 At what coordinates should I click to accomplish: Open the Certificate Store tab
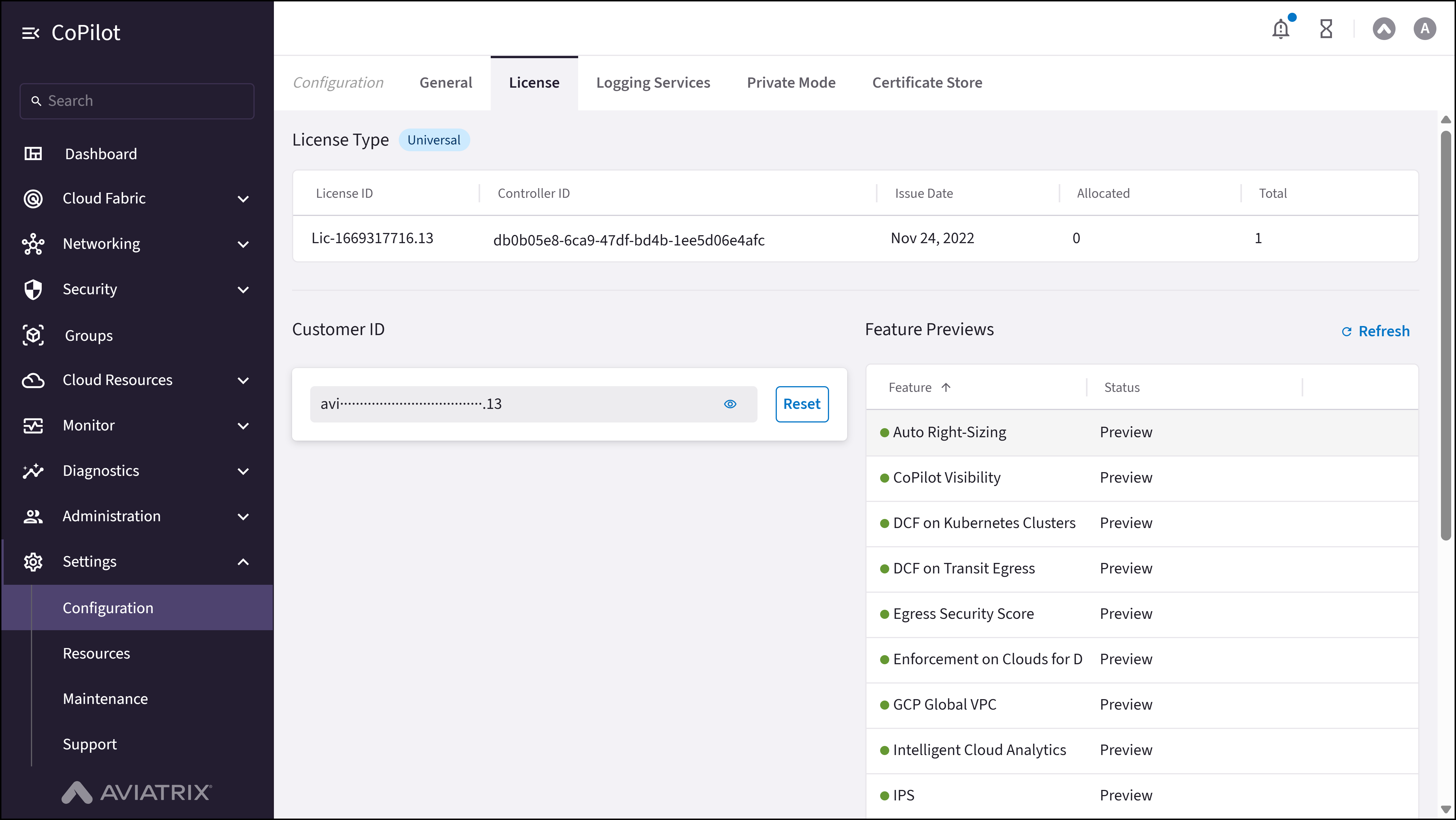click(927, 83)
